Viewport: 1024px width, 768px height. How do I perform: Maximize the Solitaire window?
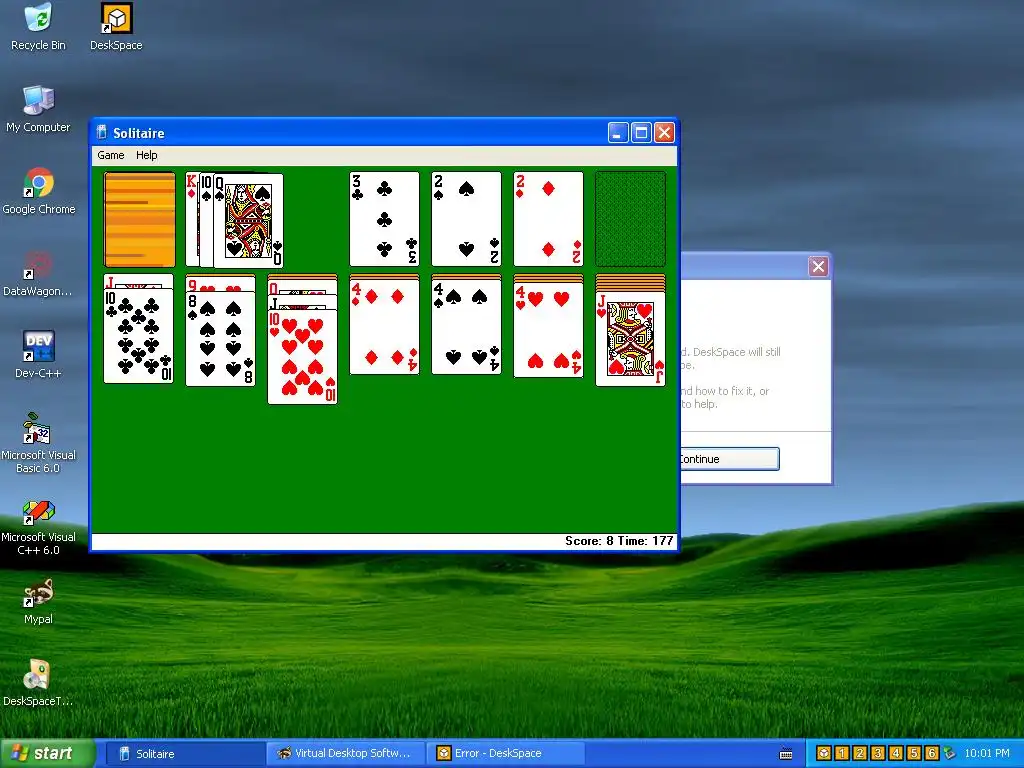point(641,133)
